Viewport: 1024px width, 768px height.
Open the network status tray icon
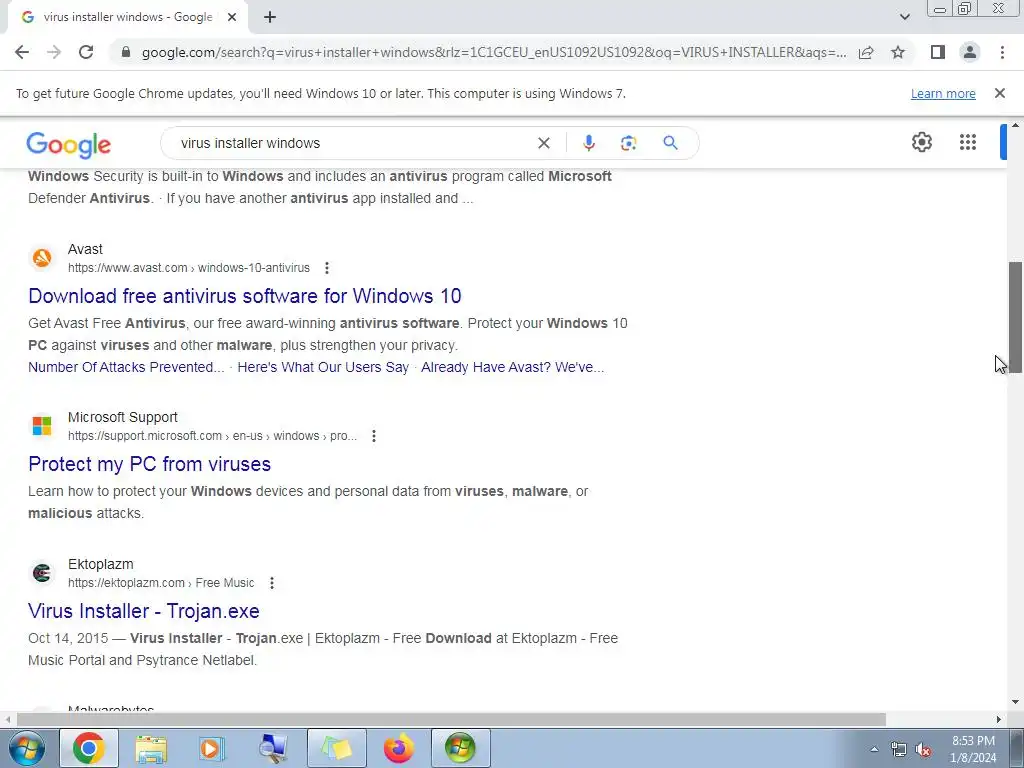coord(899,750)
